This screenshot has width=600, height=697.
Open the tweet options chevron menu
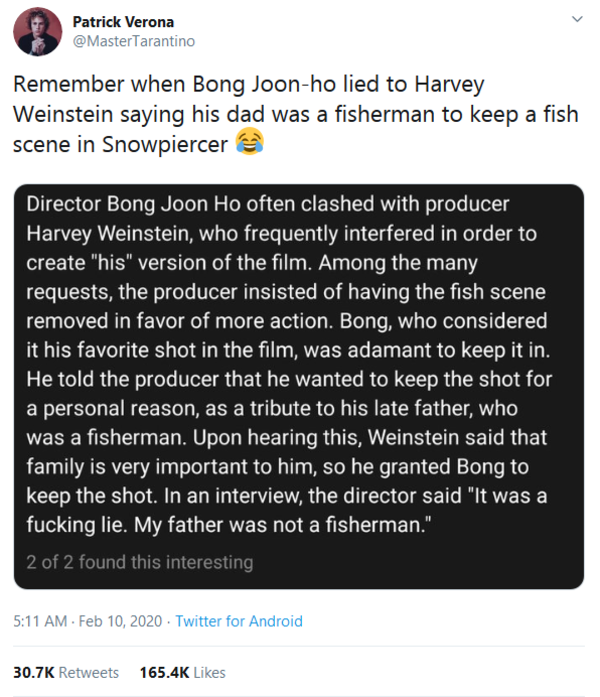[576, 20]
